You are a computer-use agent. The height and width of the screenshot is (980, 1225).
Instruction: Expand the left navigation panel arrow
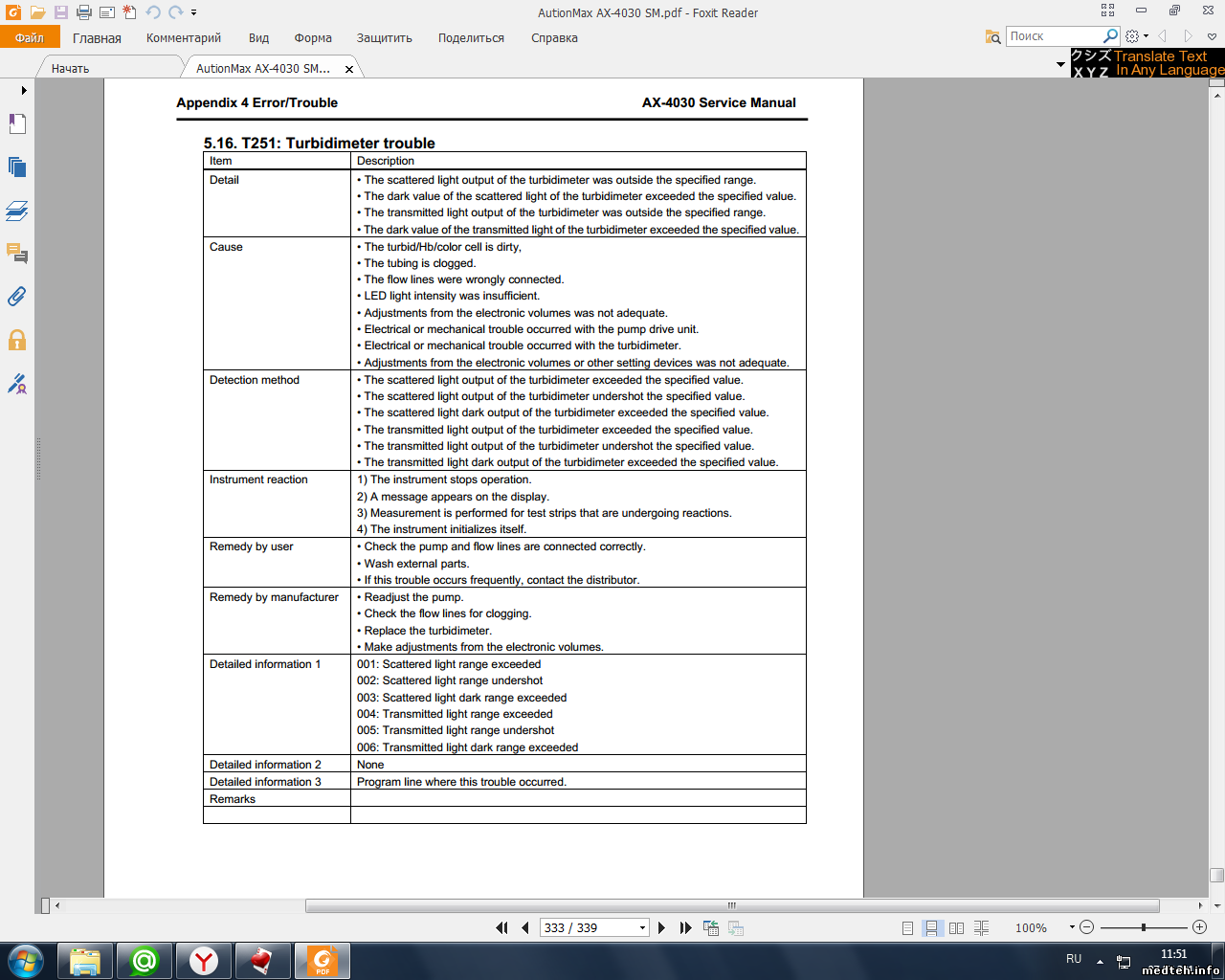point(24,90)
